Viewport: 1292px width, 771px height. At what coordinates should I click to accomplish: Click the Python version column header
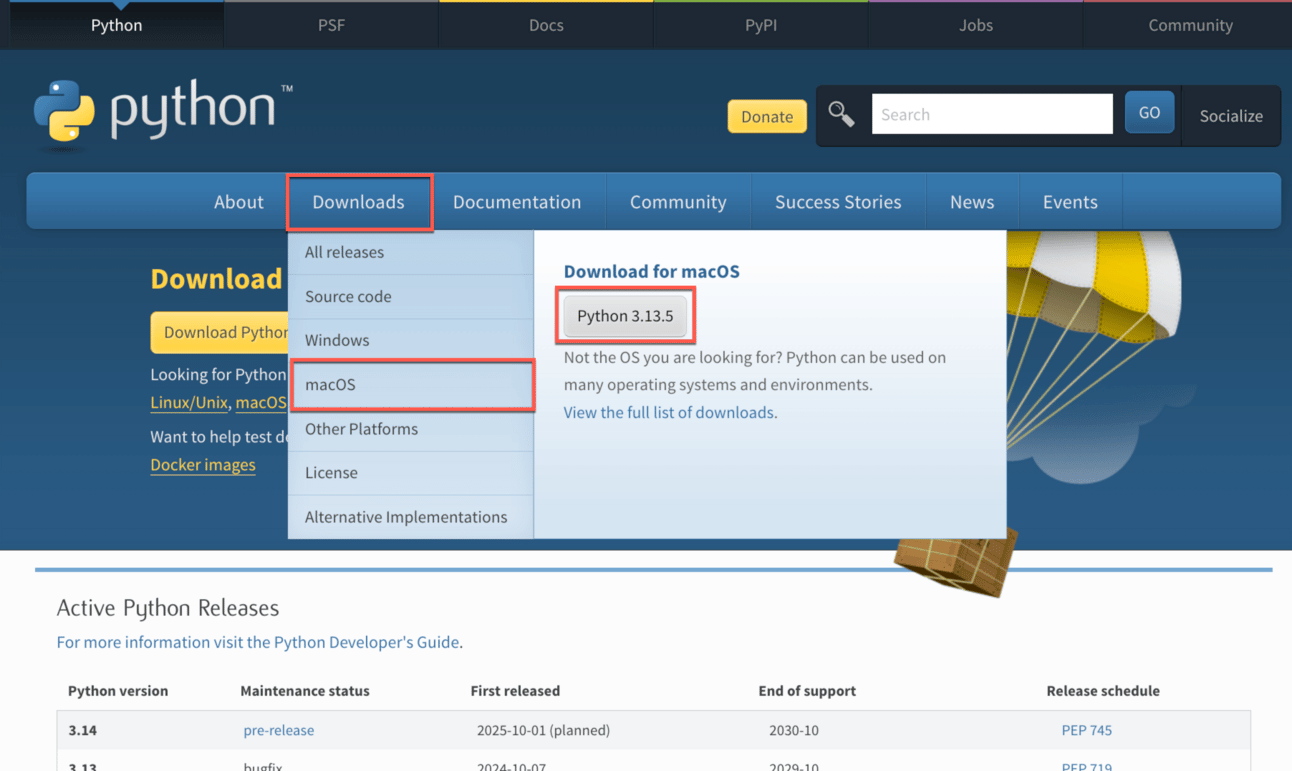(118, 691)
